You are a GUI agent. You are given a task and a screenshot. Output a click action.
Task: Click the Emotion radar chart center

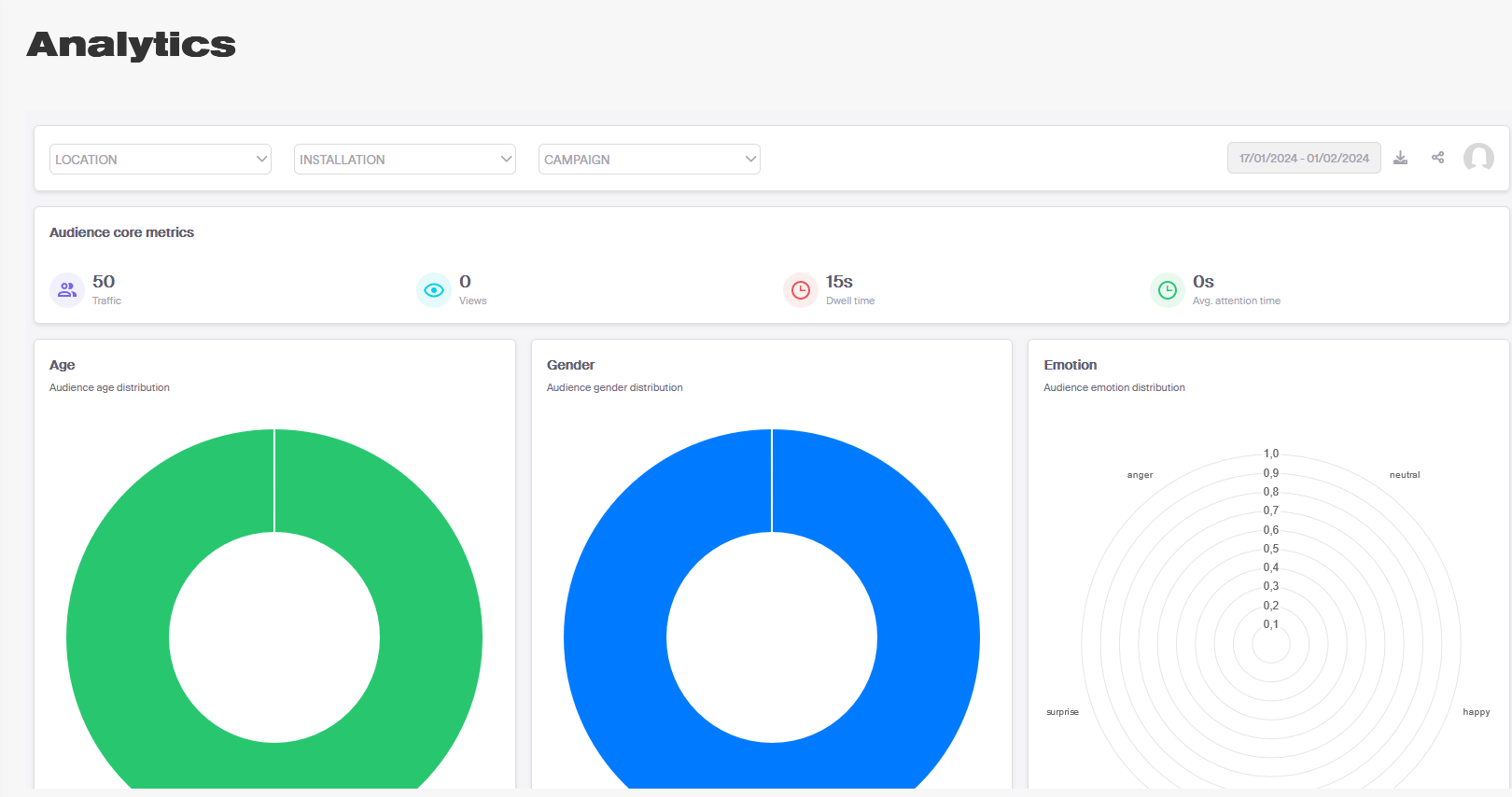pos(1271,644)
